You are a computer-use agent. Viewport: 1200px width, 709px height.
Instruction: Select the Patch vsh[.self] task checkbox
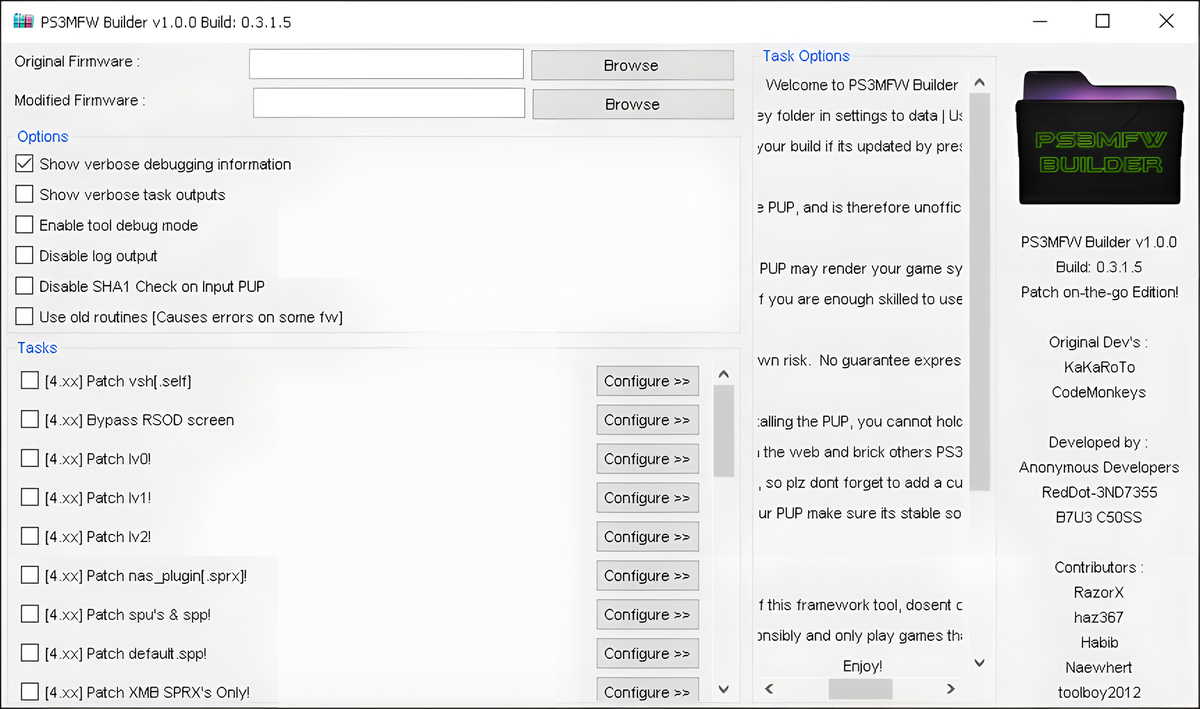pyautogui.click(x=29, y=381)
